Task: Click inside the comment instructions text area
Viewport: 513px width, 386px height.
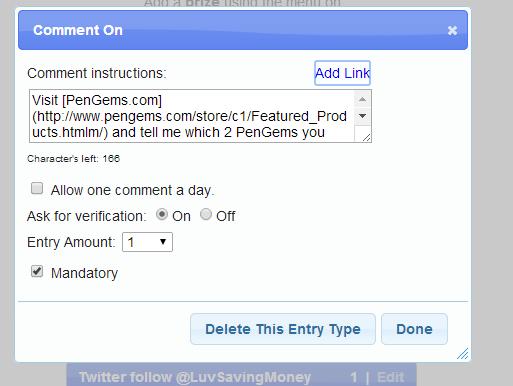Action: tap(192, 116)
